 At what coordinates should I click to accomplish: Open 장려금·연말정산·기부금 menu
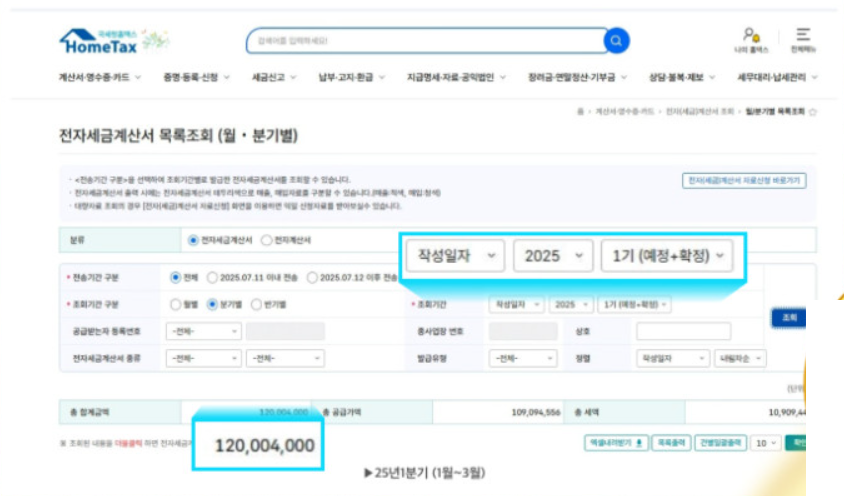(577, 78)
